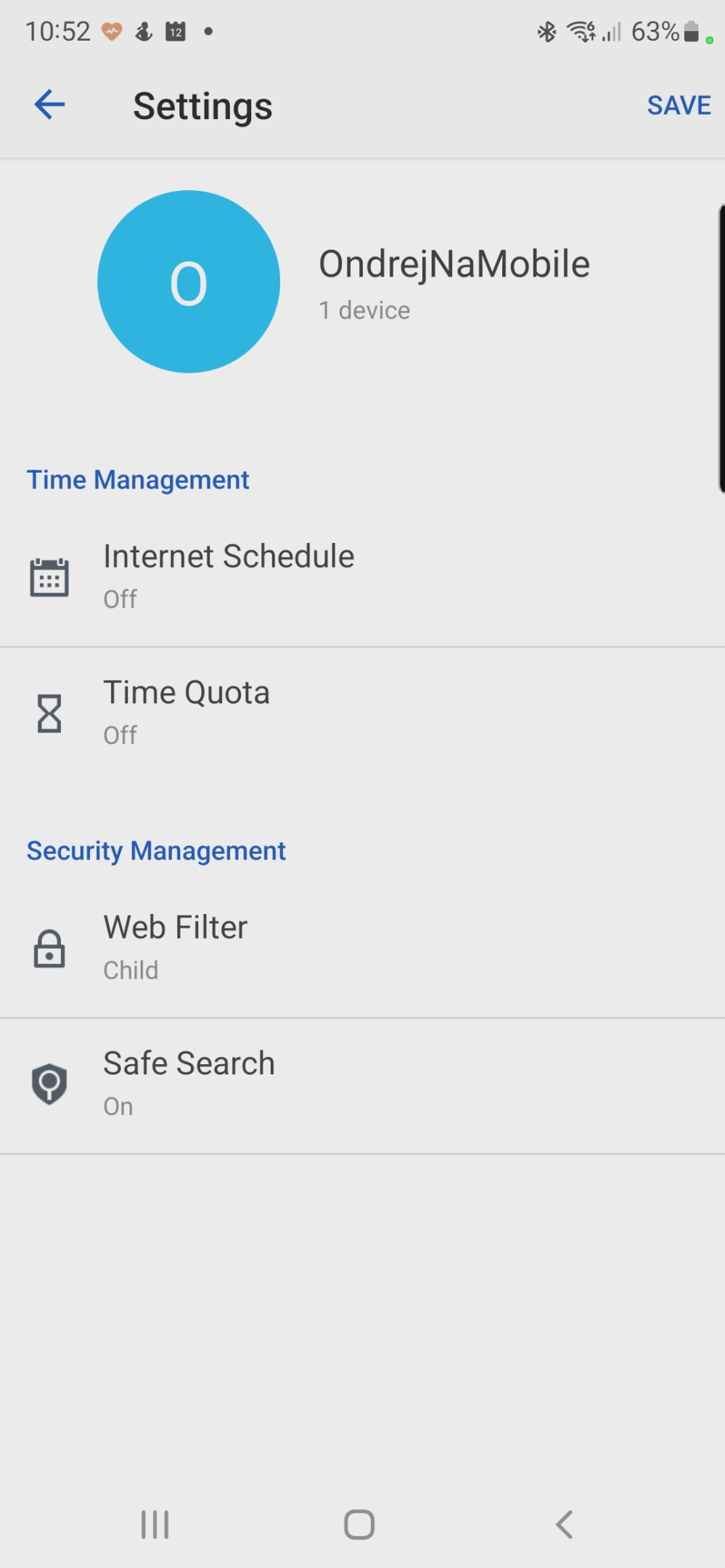Tap the Android home button icon
Screen dimensions: 725x1568
pos(359,1524)
